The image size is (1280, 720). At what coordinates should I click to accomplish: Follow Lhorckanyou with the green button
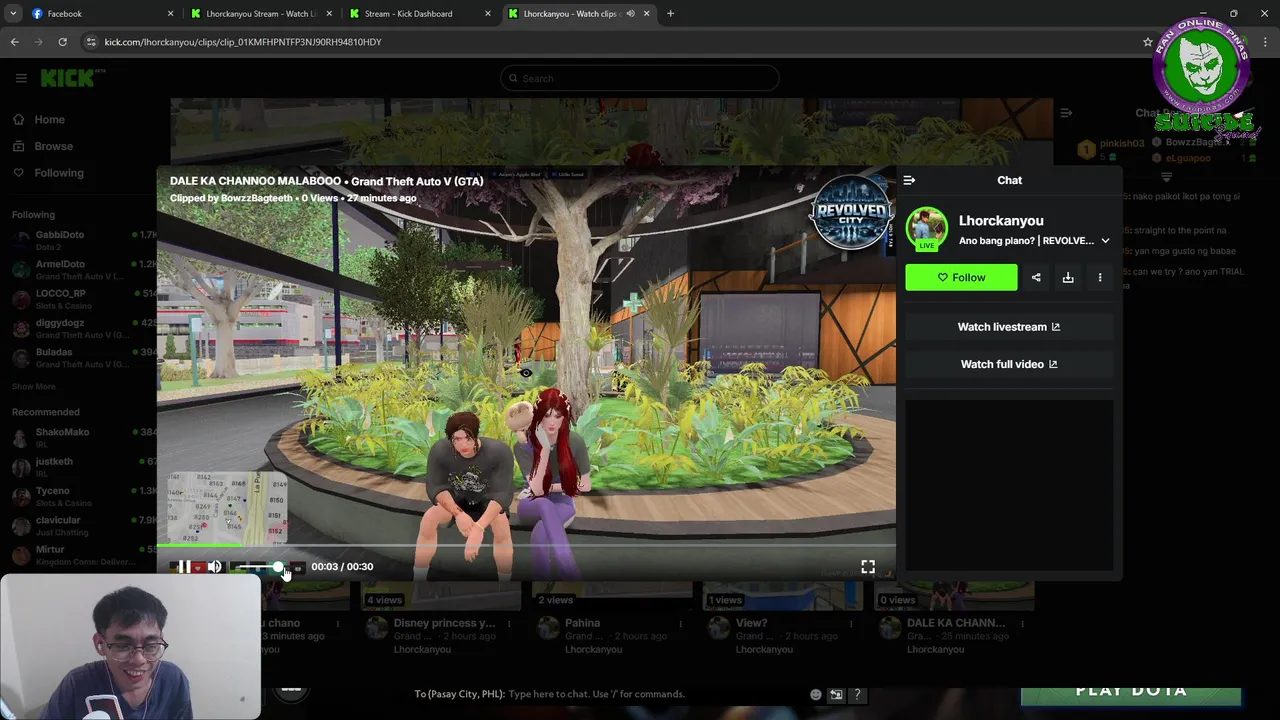click(x=961, y=277)
